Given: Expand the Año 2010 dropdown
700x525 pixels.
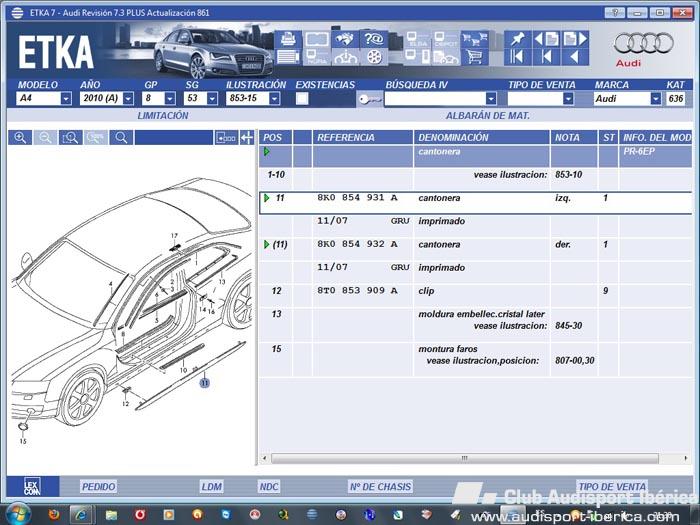Looking at the screenshot, I should 128,99.
